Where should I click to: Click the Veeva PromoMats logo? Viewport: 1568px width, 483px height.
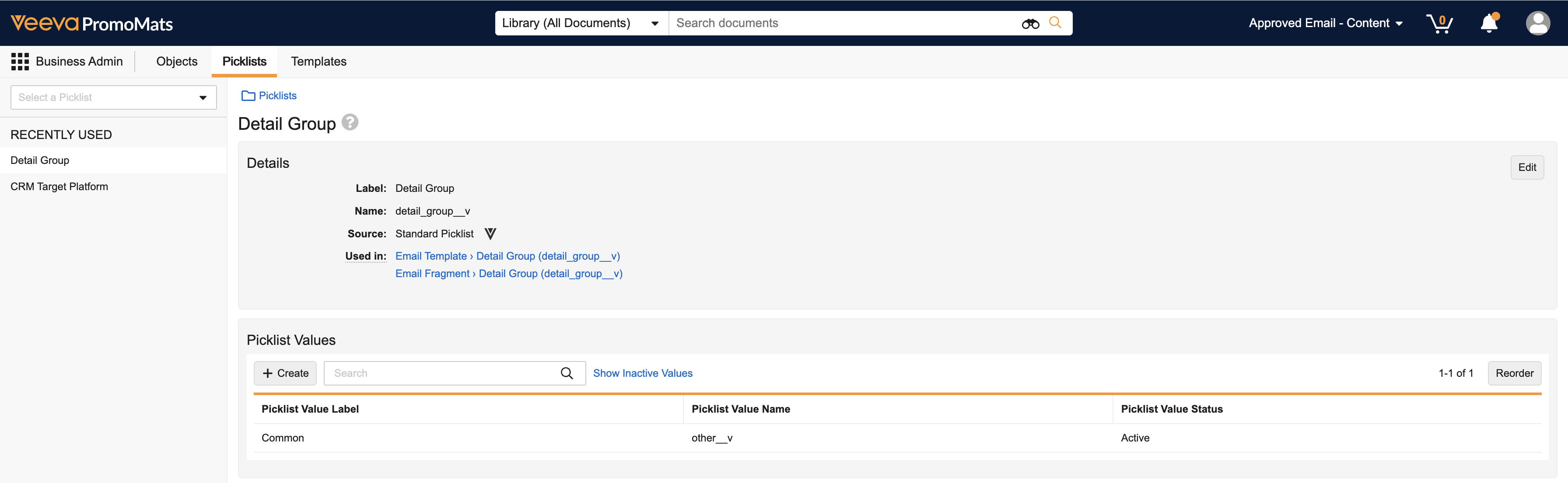pyautogui.click(x=92, y=24)
